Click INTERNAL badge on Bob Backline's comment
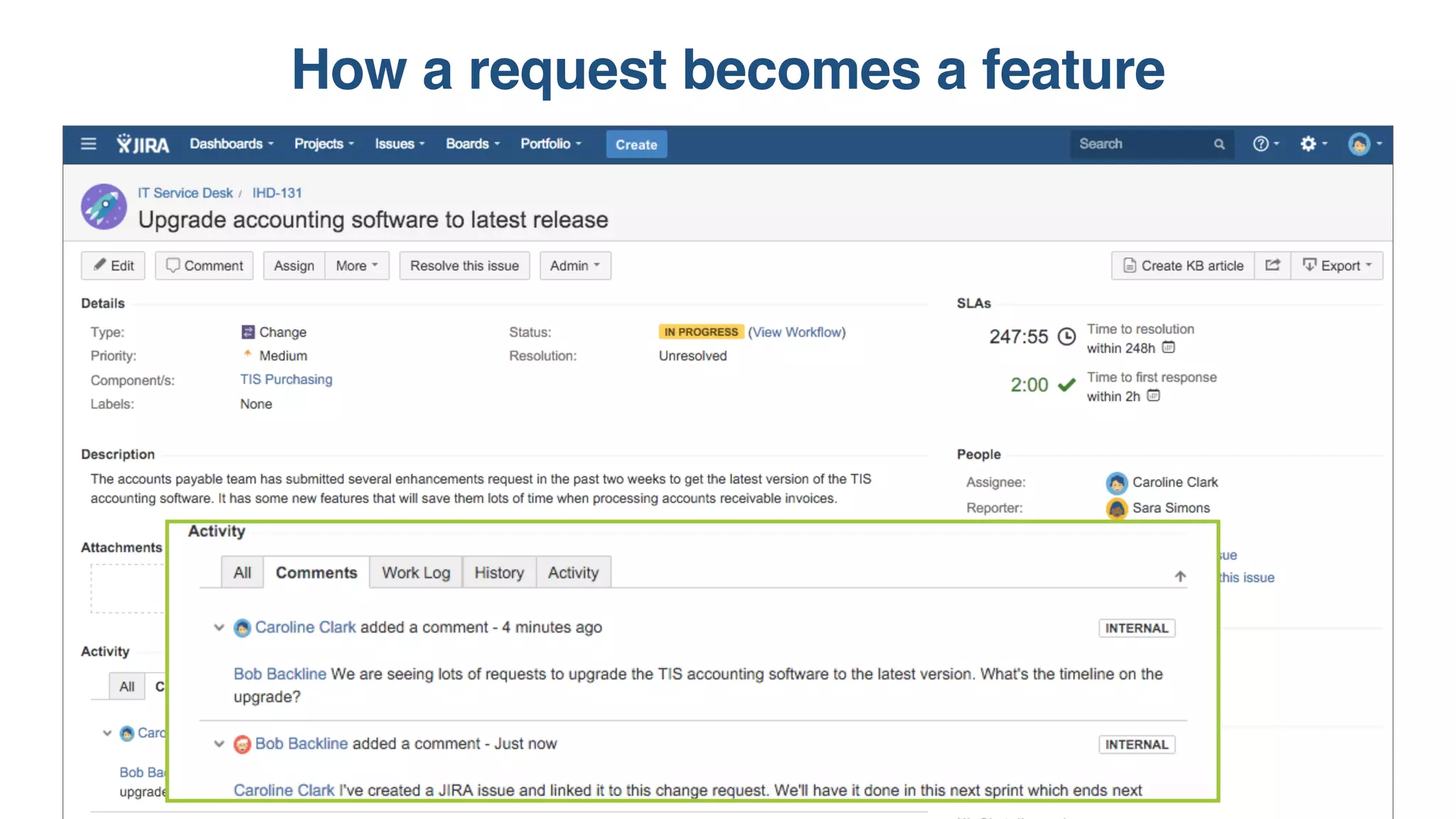1456x819 pixels. 1137,745
